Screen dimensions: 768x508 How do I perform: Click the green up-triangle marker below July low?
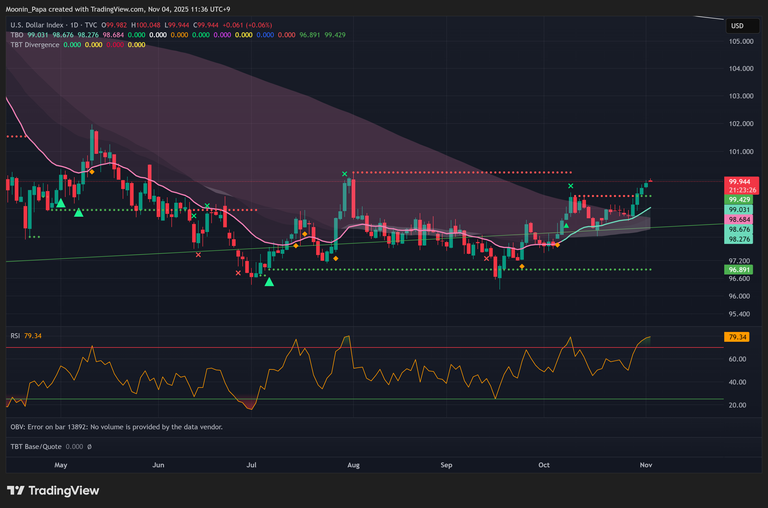coord(269,283)
